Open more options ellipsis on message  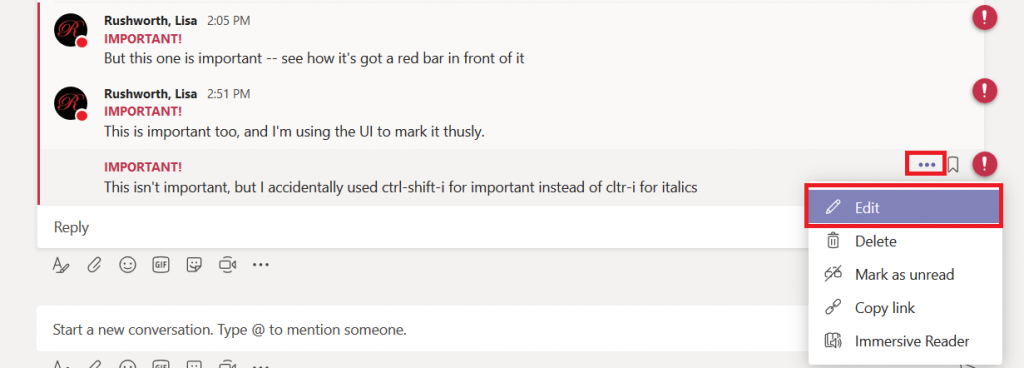[x=927, y=164]
